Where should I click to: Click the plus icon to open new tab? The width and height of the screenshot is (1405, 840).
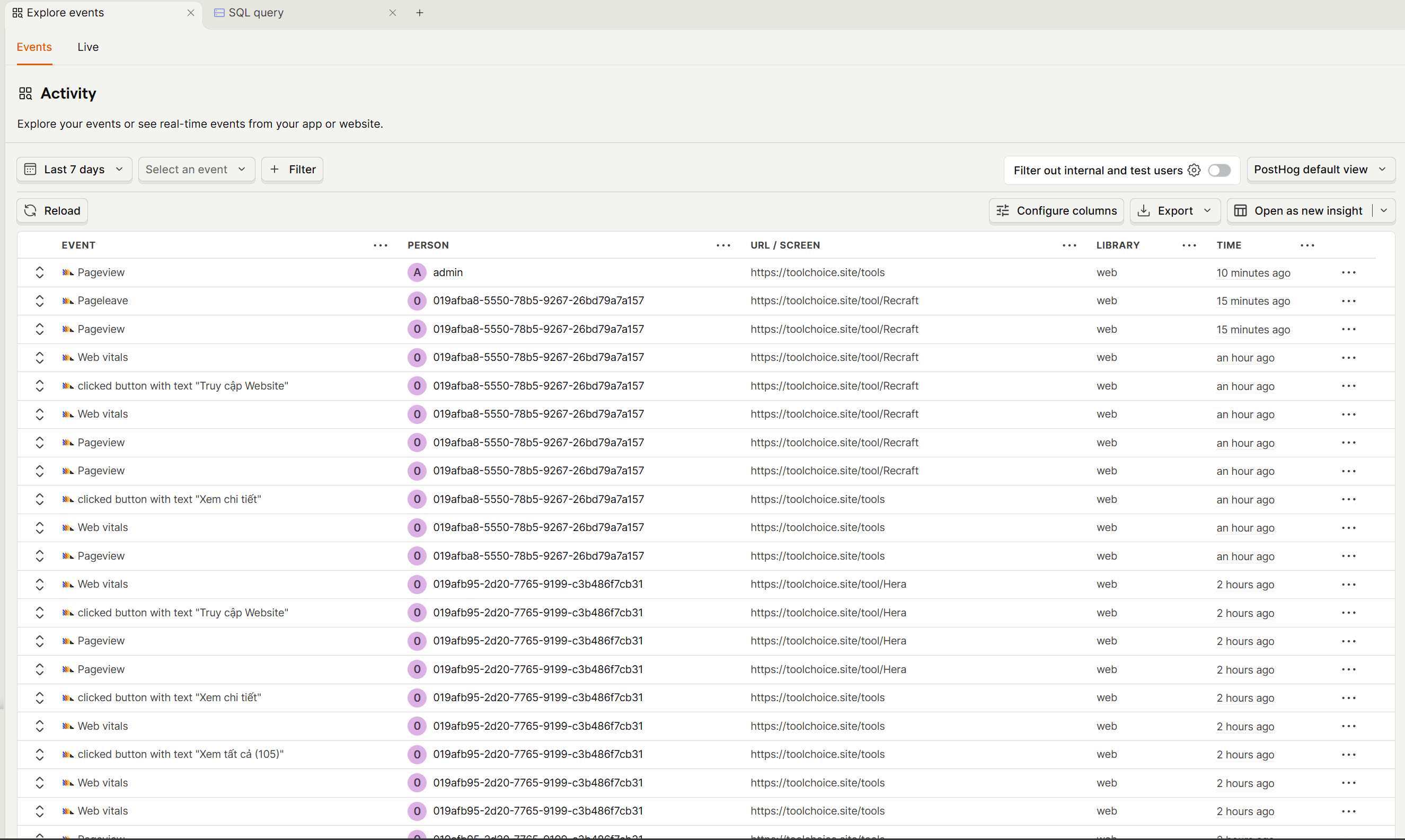(419, 13)
